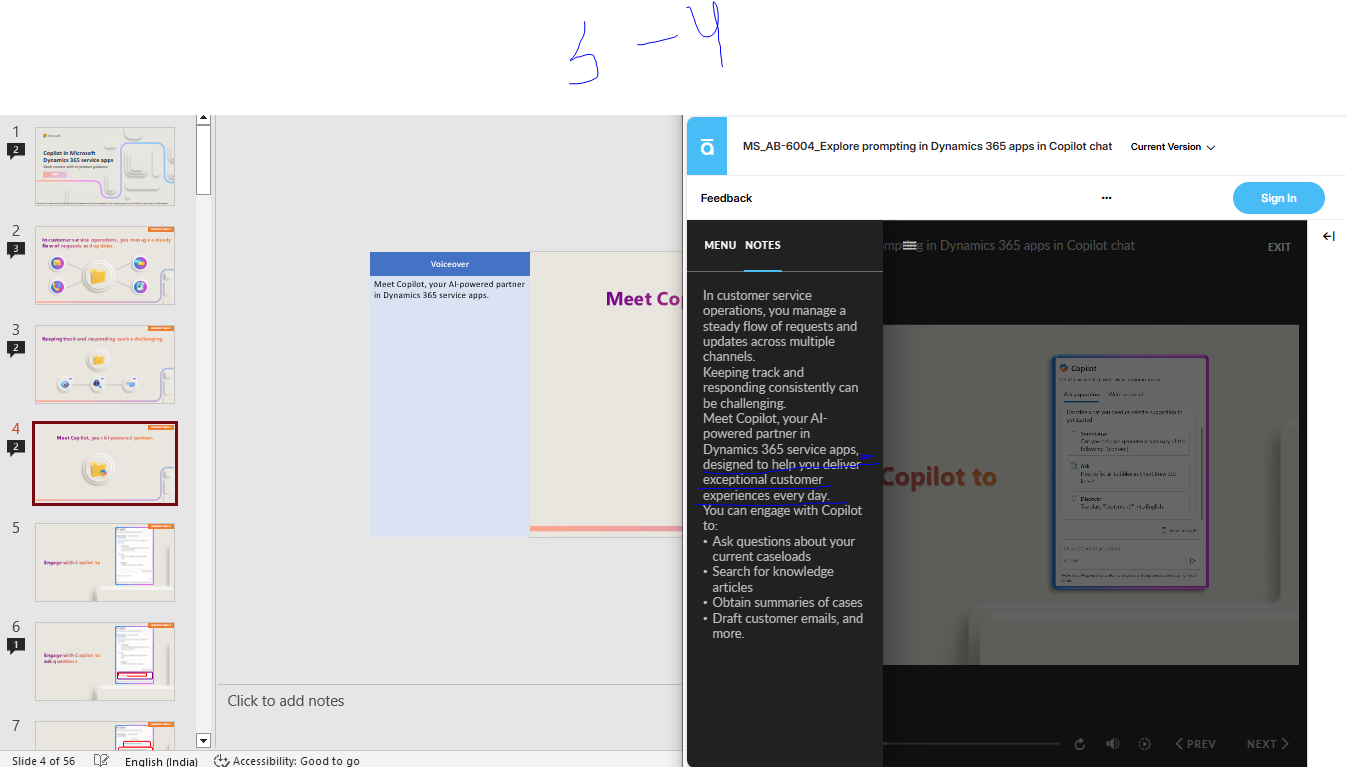Open the Feedback section
1346x767 pixels.
(725, 197)
